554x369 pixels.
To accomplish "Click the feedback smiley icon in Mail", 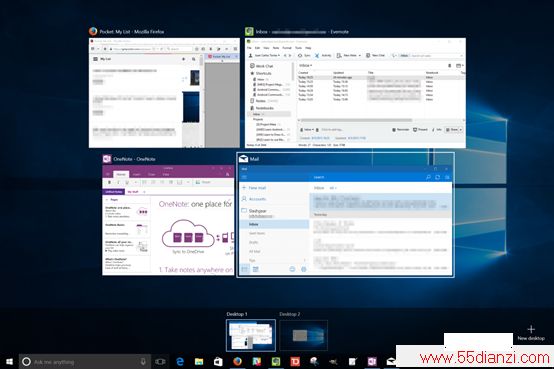I will [x=292, y=269].
